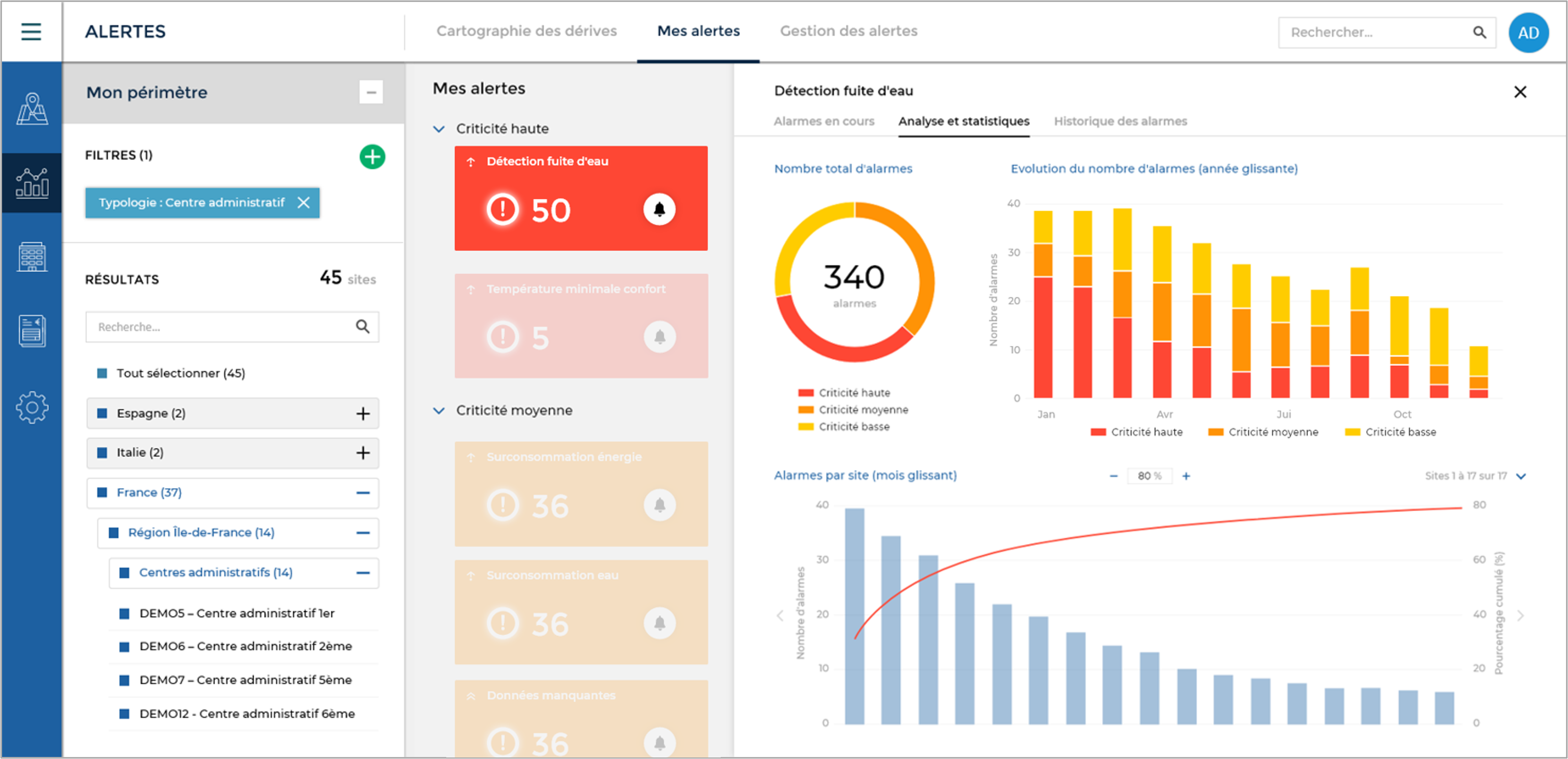The width and height of the screenshot is (1568, 759).
Task: Toggle the Espagne (2) checkbox
Action: coord(102,413)
